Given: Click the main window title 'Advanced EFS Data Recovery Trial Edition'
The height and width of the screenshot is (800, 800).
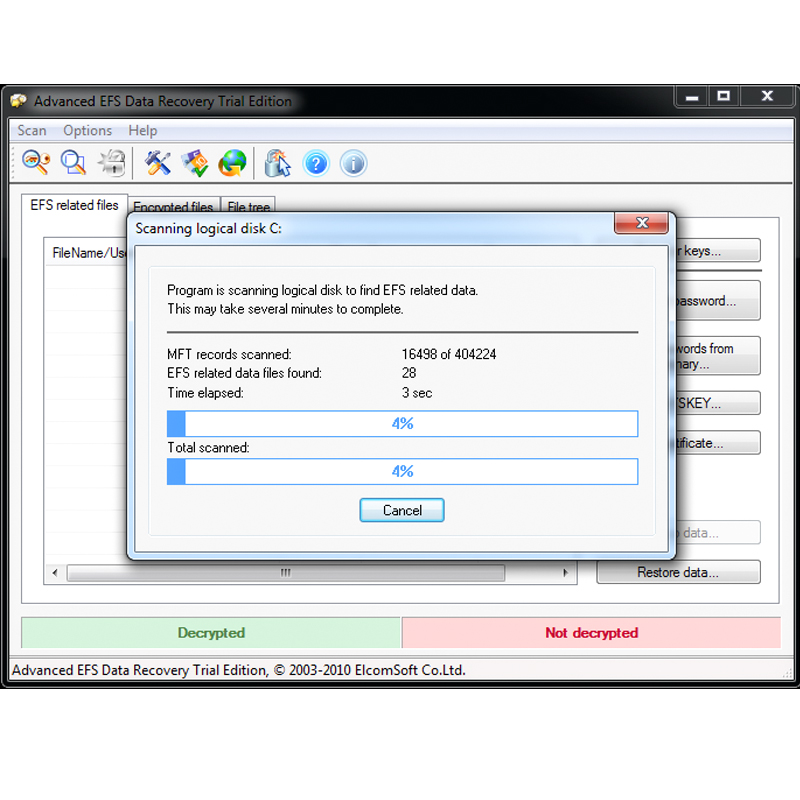Looking at the screenshot, I should point(163,101).
